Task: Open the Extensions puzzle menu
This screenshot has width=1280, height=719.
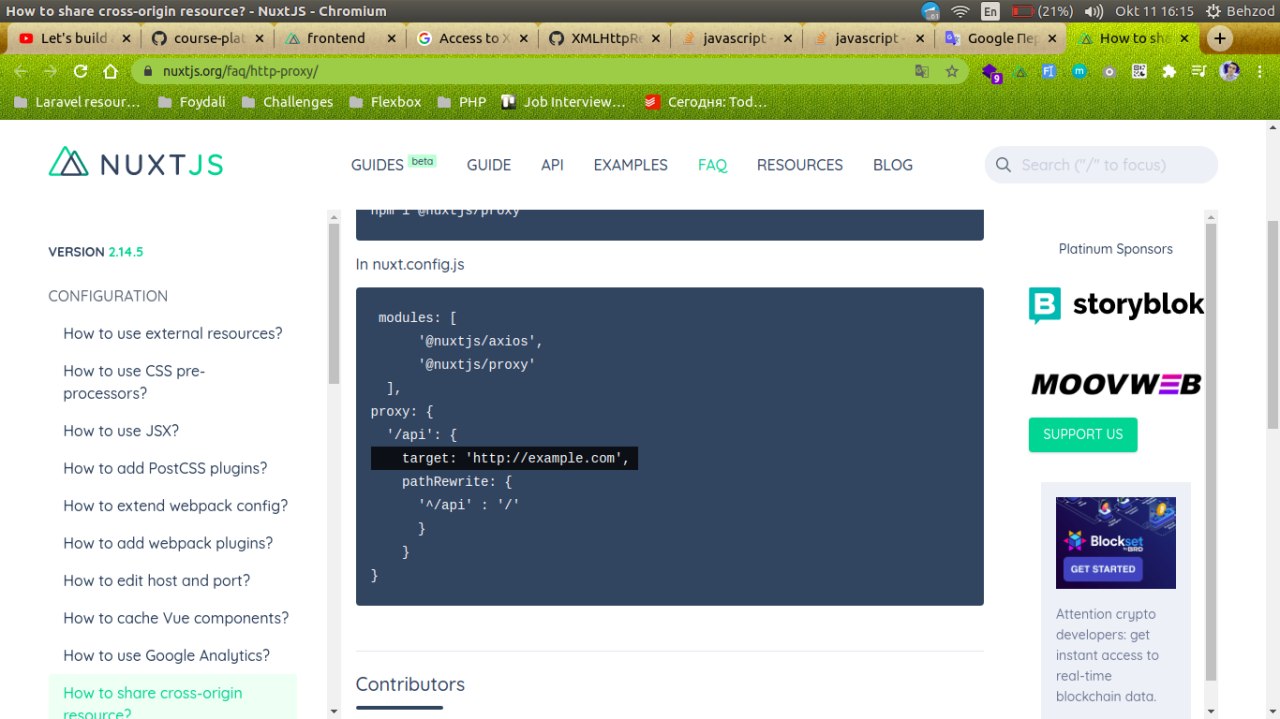Action: tap(1169, 72)
